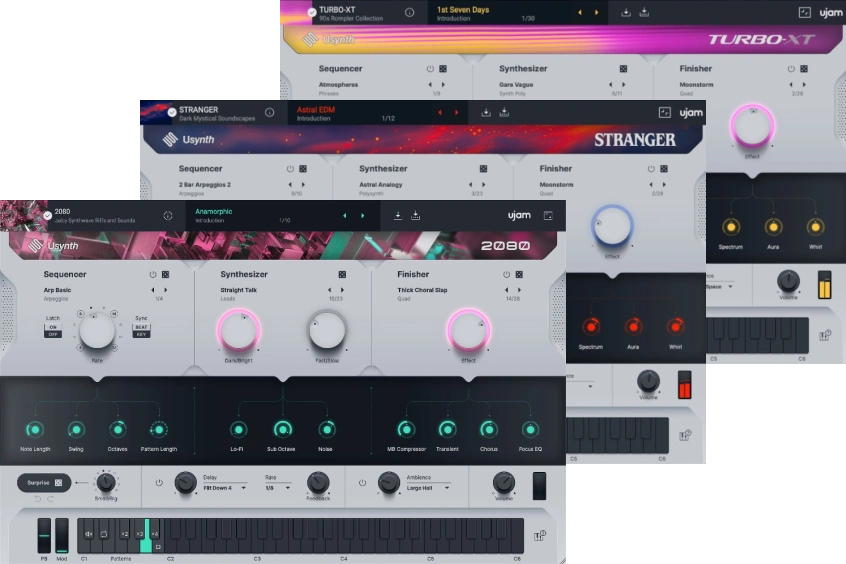Click ujam logo in 2080 window
This screenshot has height=564, width=846.
pos(519,215)
